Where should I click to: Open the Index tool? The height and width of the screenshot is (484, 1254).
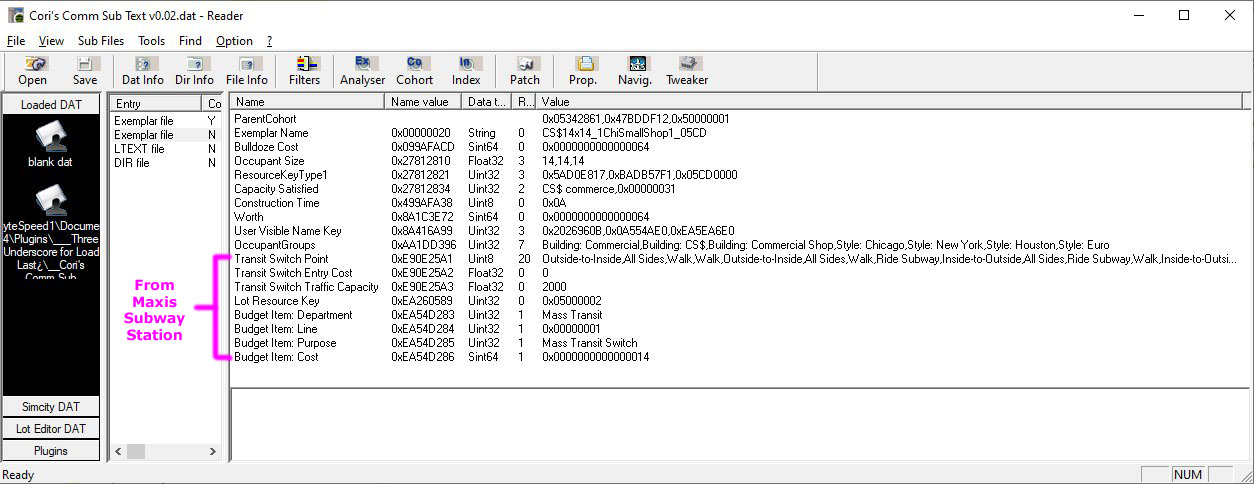(466, 71)
